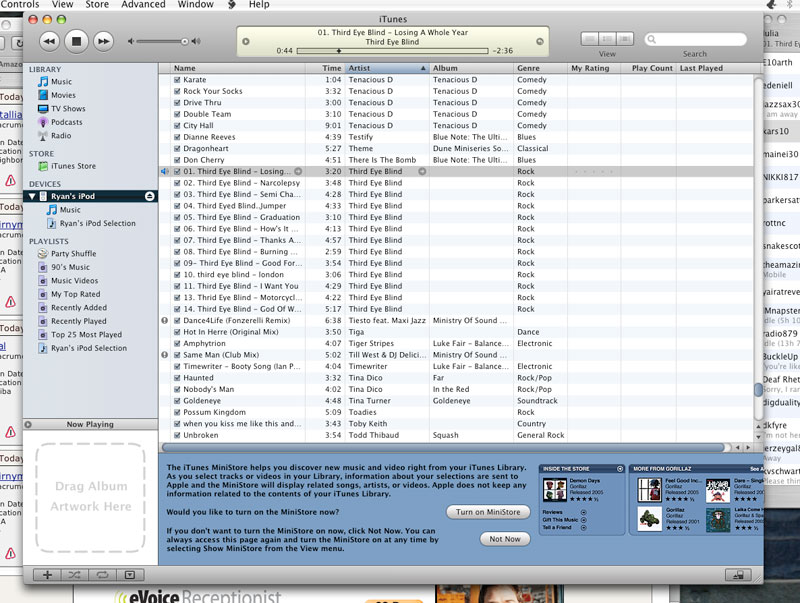Screen dimensions: 800x603
Task: Uncheck the Drive Thru checkbox
Action: (177, 103)
